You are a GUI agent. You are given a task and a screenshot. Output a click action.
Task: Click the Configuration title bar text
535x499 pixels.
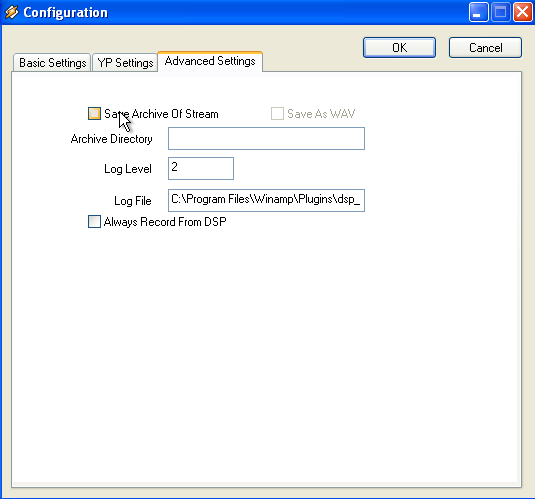pyautogui.click(x=66, y=13)
